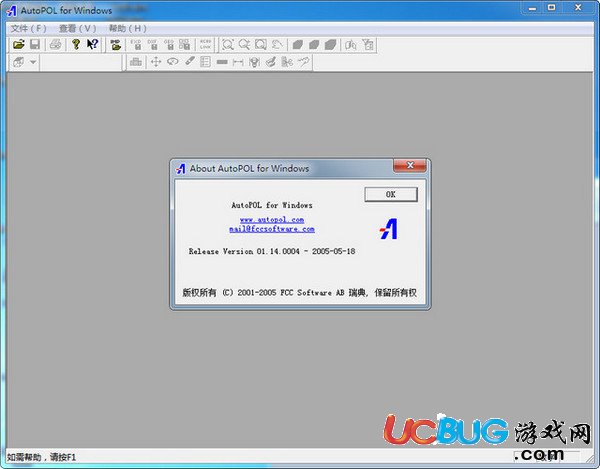
Task: Minimize the AutoPOL main window
Action: (x=532, y=8)
